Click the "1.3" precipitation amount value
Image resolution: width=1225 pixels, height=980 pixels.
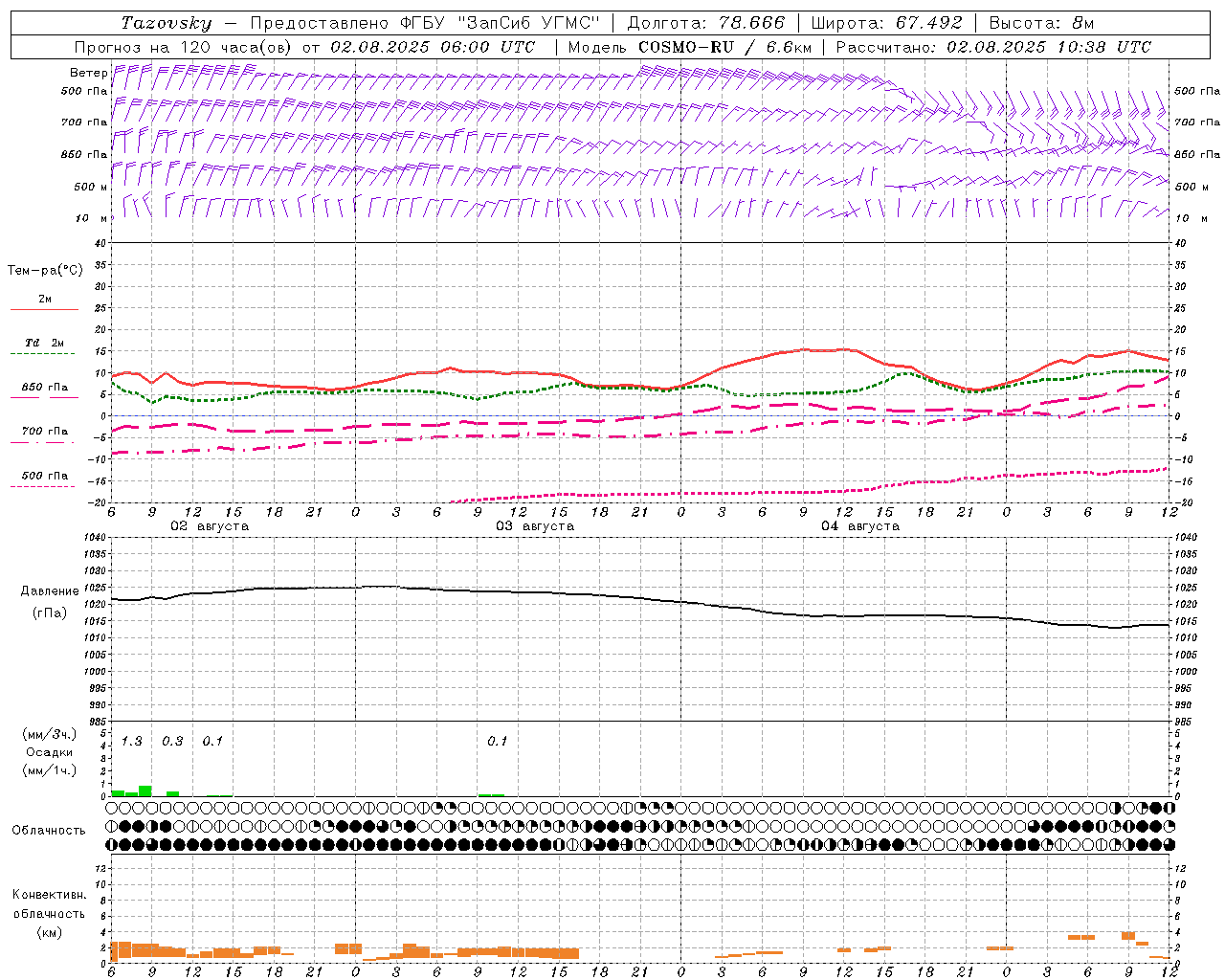(x=131, y=741)
